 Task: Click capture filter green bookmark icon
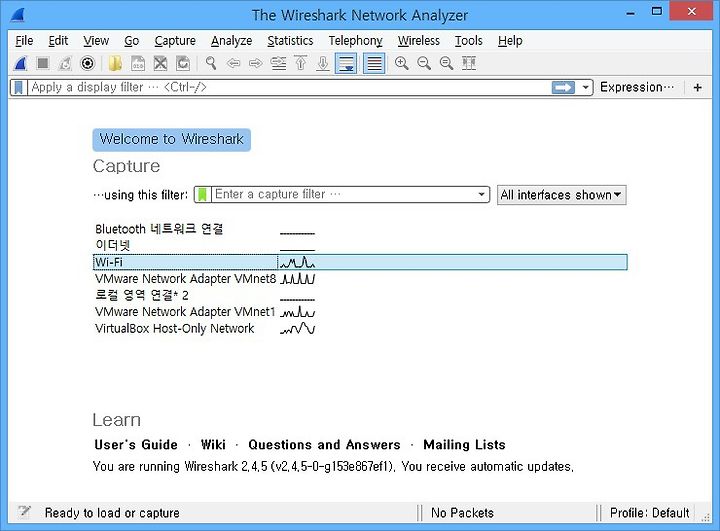point(202,194)
